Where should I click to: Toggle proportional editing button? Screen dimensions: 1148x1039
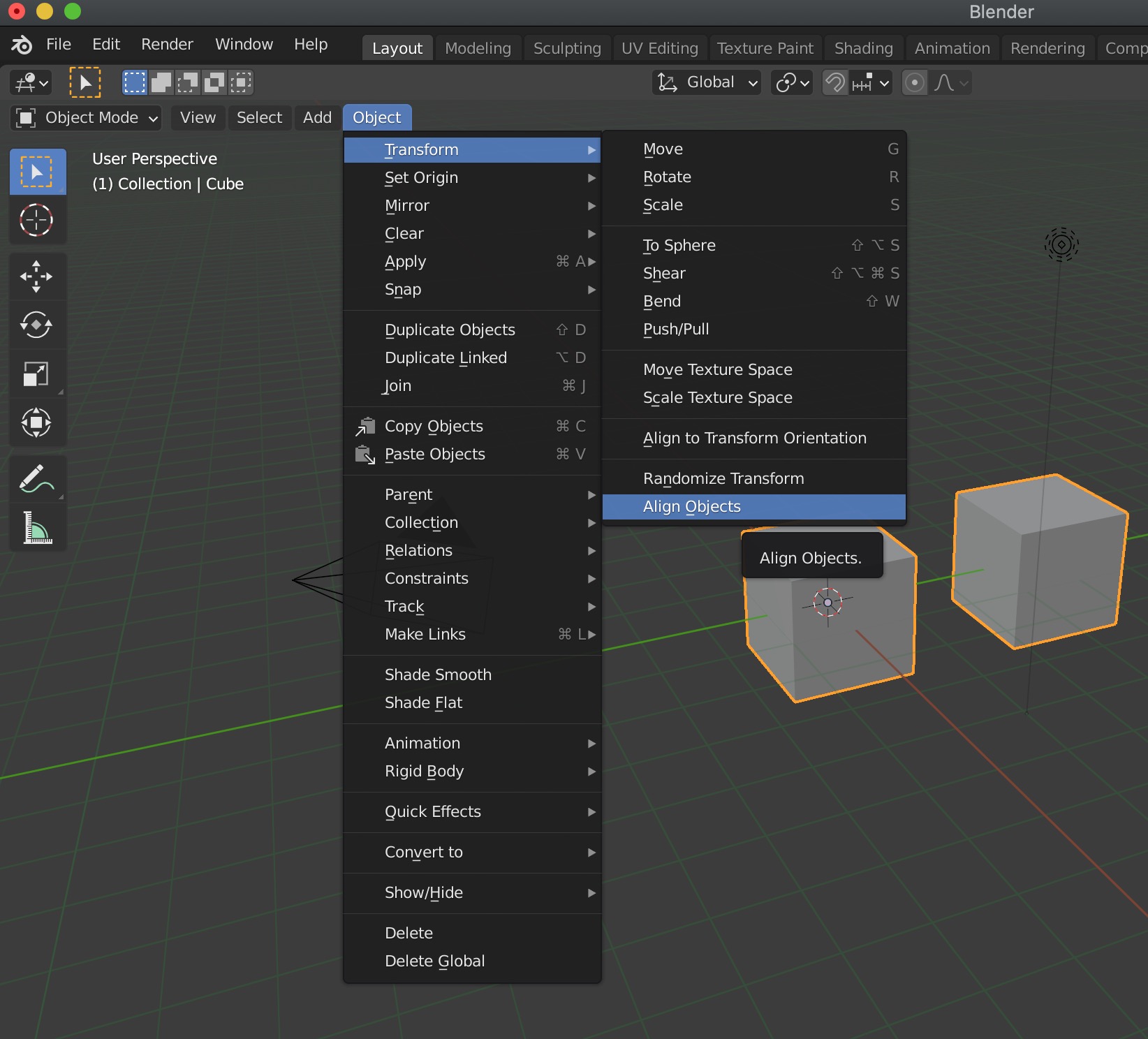[x=914, y=82]
